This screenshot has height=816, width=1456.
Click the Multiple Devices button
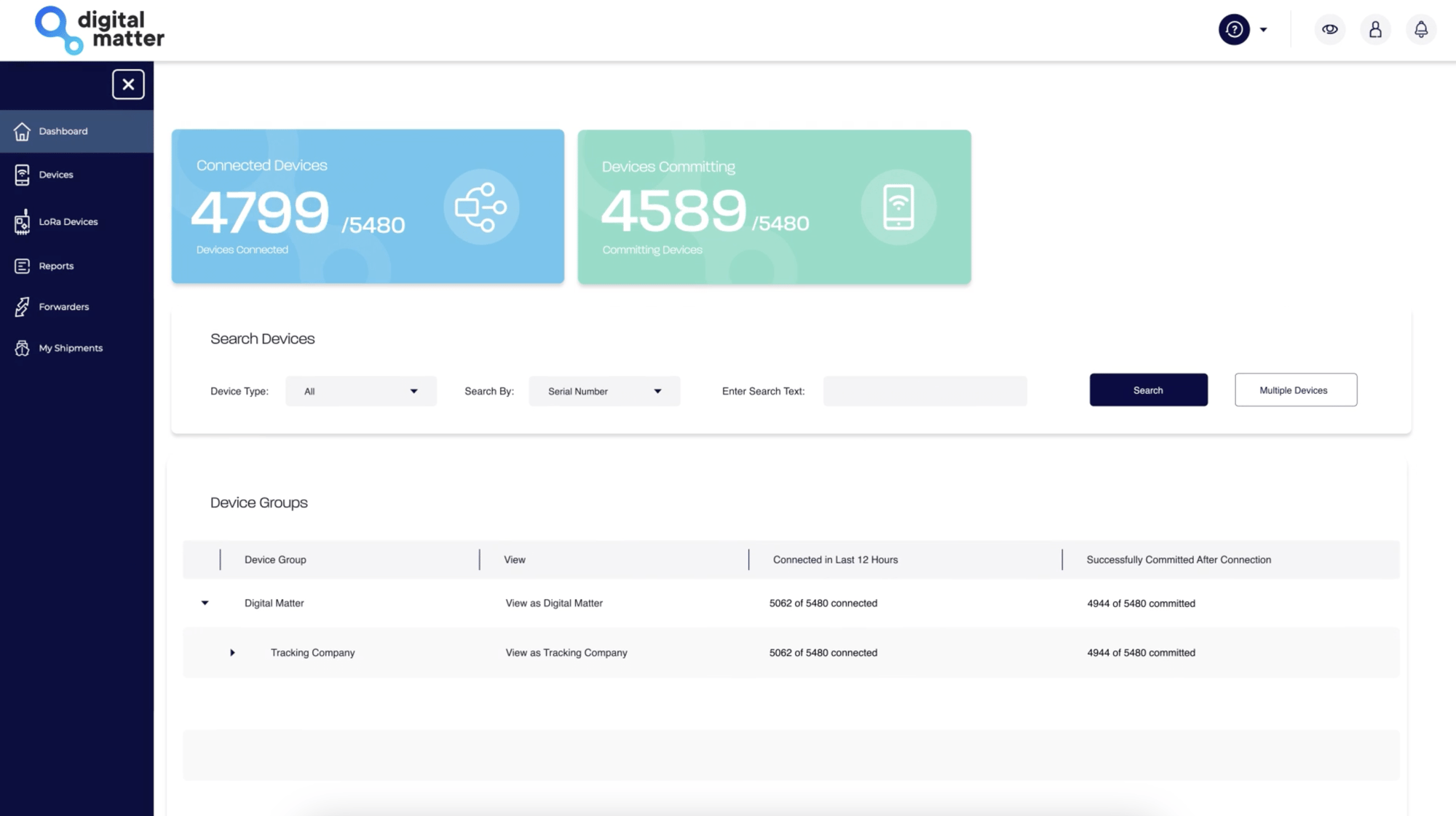click(x=1296, y=390)
